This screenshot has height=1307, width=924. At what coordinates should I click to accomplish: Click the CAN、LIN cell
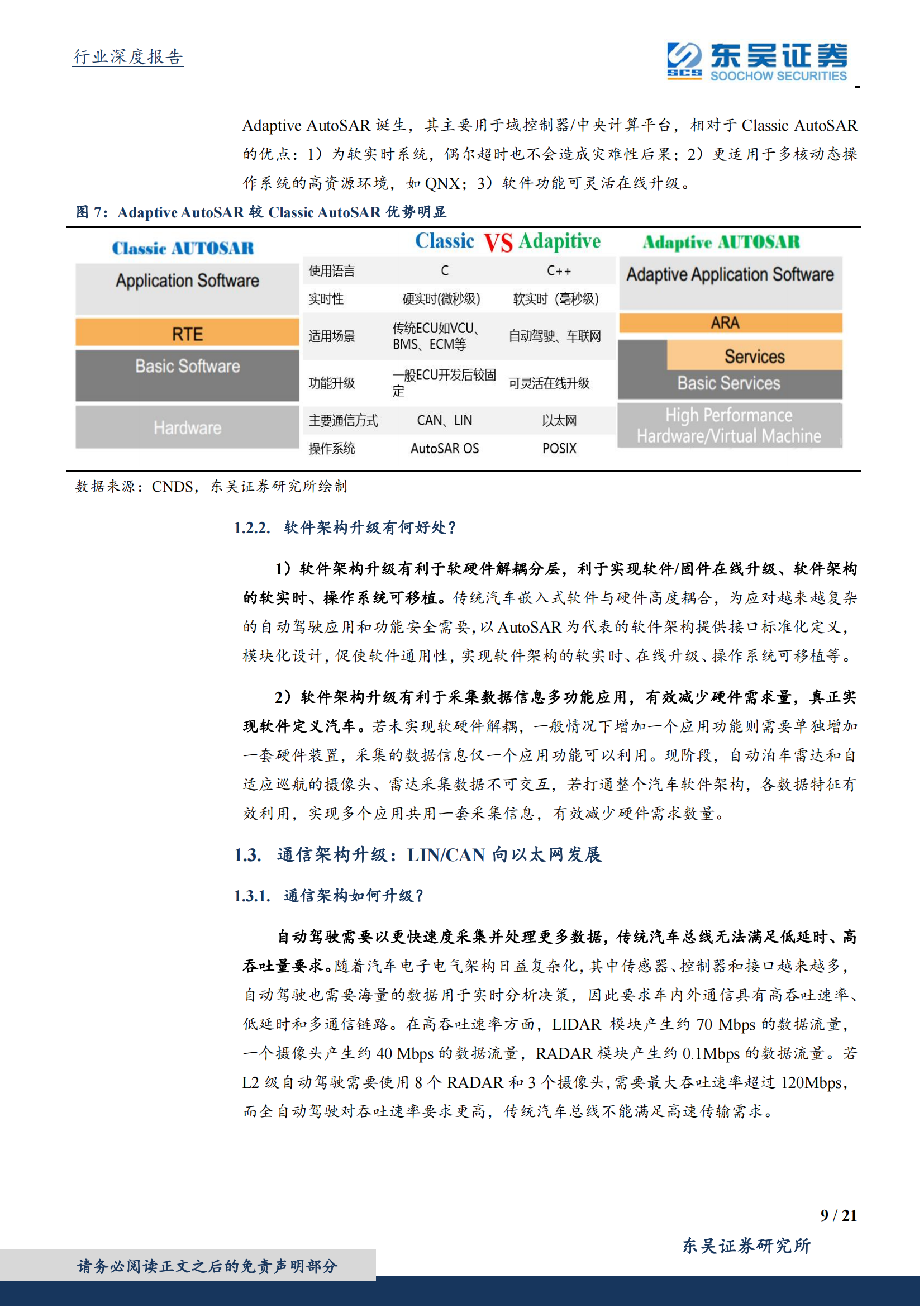445,421
